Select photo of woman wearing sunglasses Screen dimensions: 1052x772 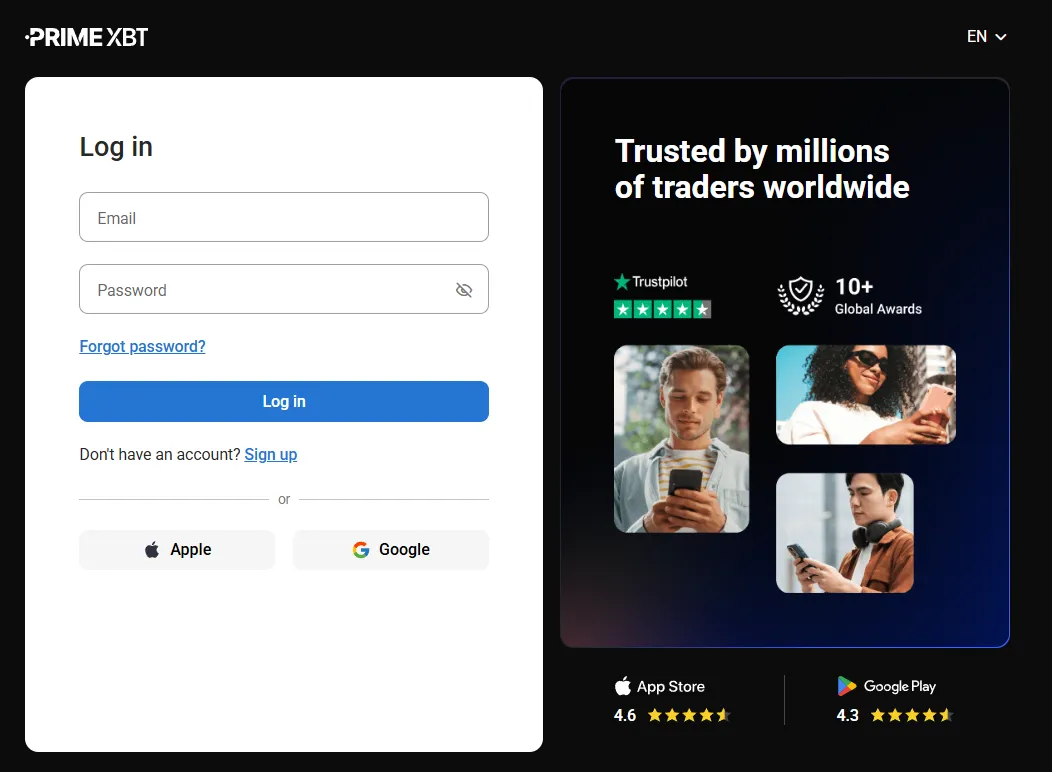tap(866, 394)
